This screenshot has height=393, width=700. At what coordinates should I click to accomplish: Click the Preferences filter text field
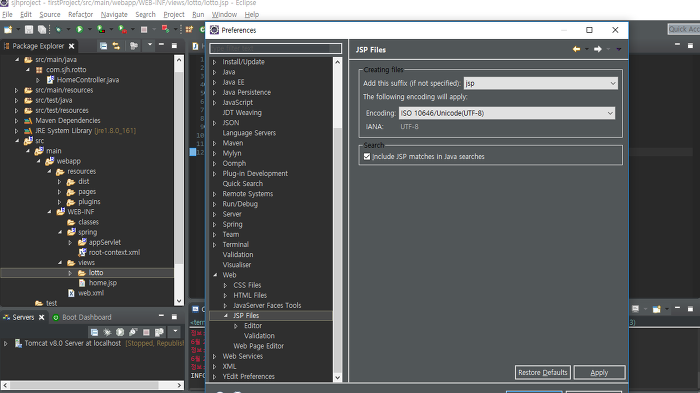(275, 48)
